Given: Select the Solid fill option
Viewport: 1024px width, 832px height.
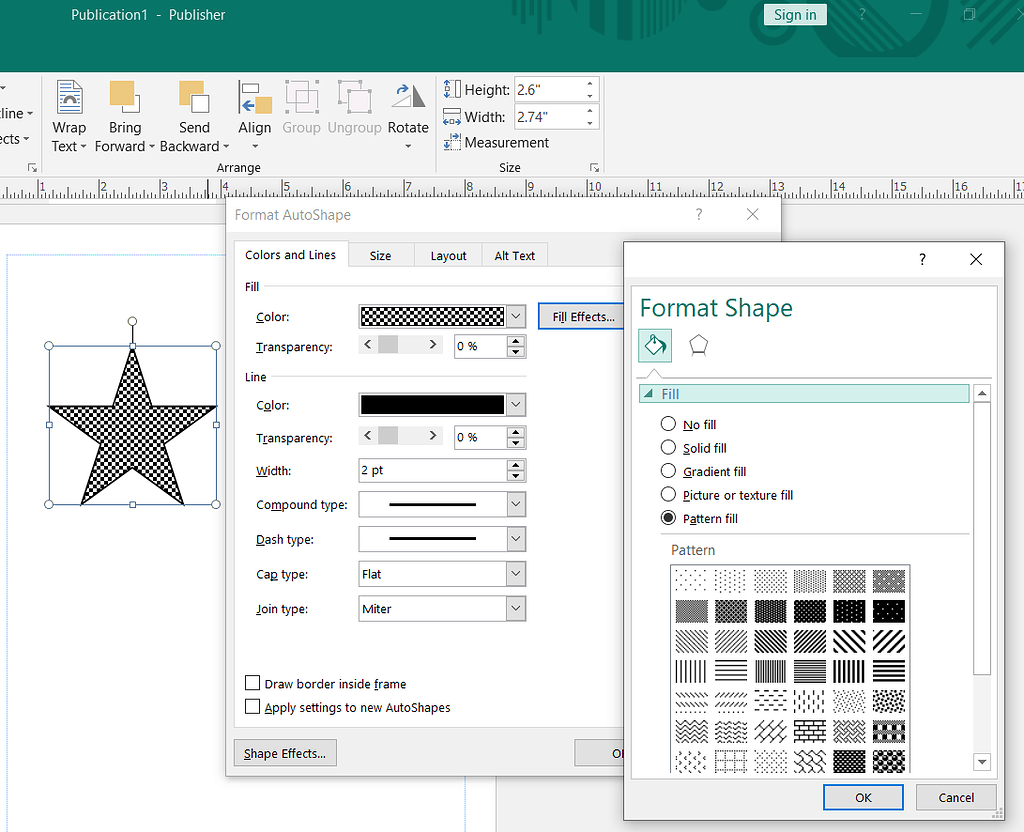Looking at the screenshot, I should pyautogui.click(x=668, y=447).
